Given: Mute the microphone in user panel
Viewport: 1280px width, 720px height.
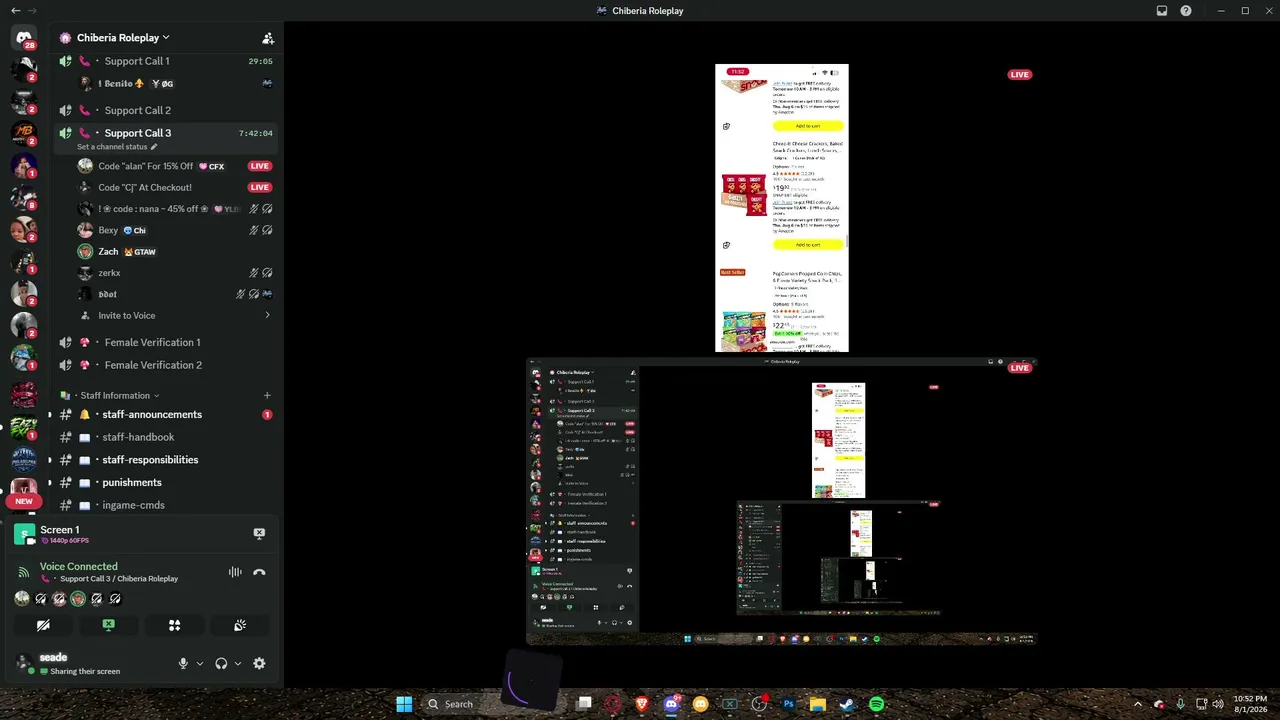Looking at the screenshot, I should point(183,663).
